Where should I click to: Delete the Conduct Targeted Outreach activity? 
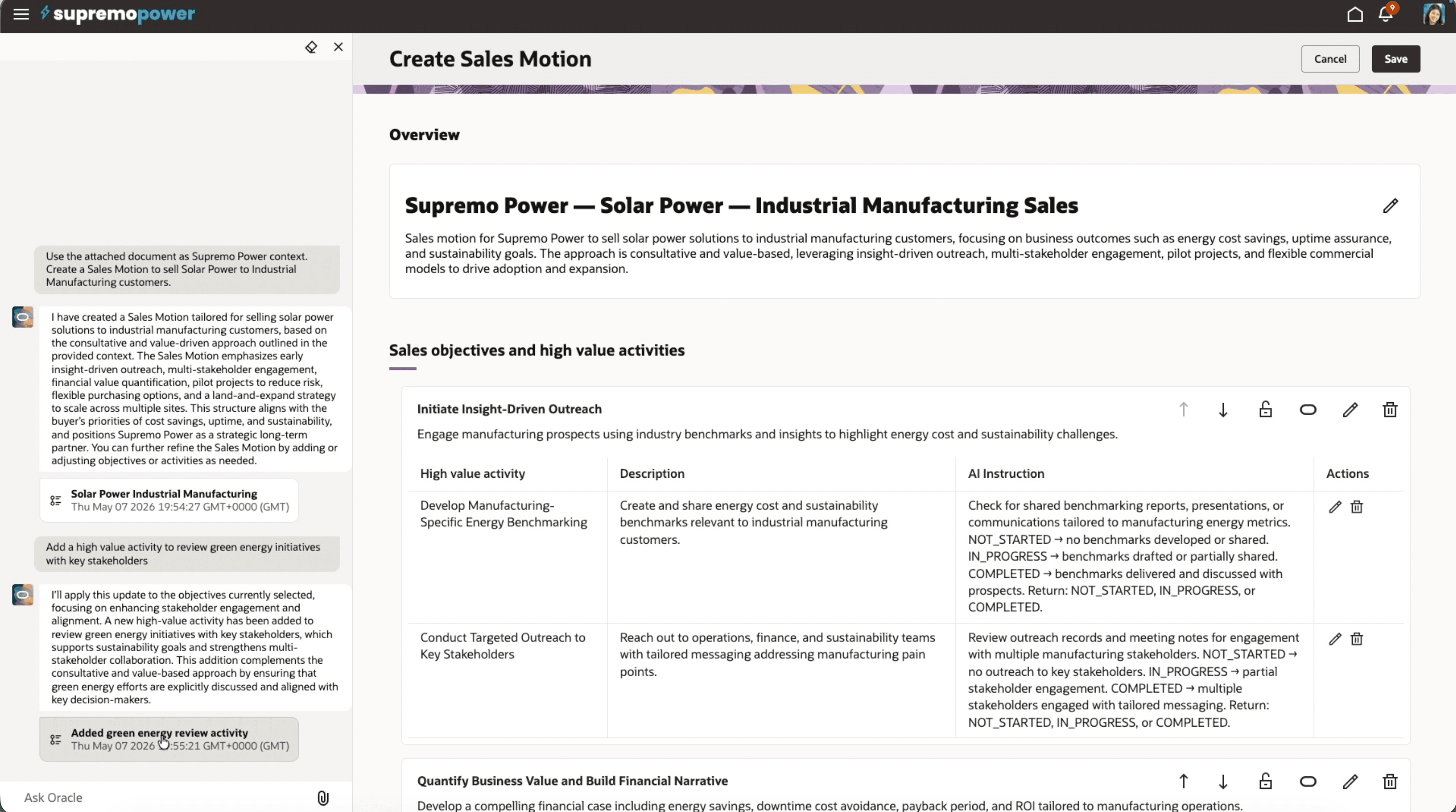pyautogui.click(x=1357, y=639)
